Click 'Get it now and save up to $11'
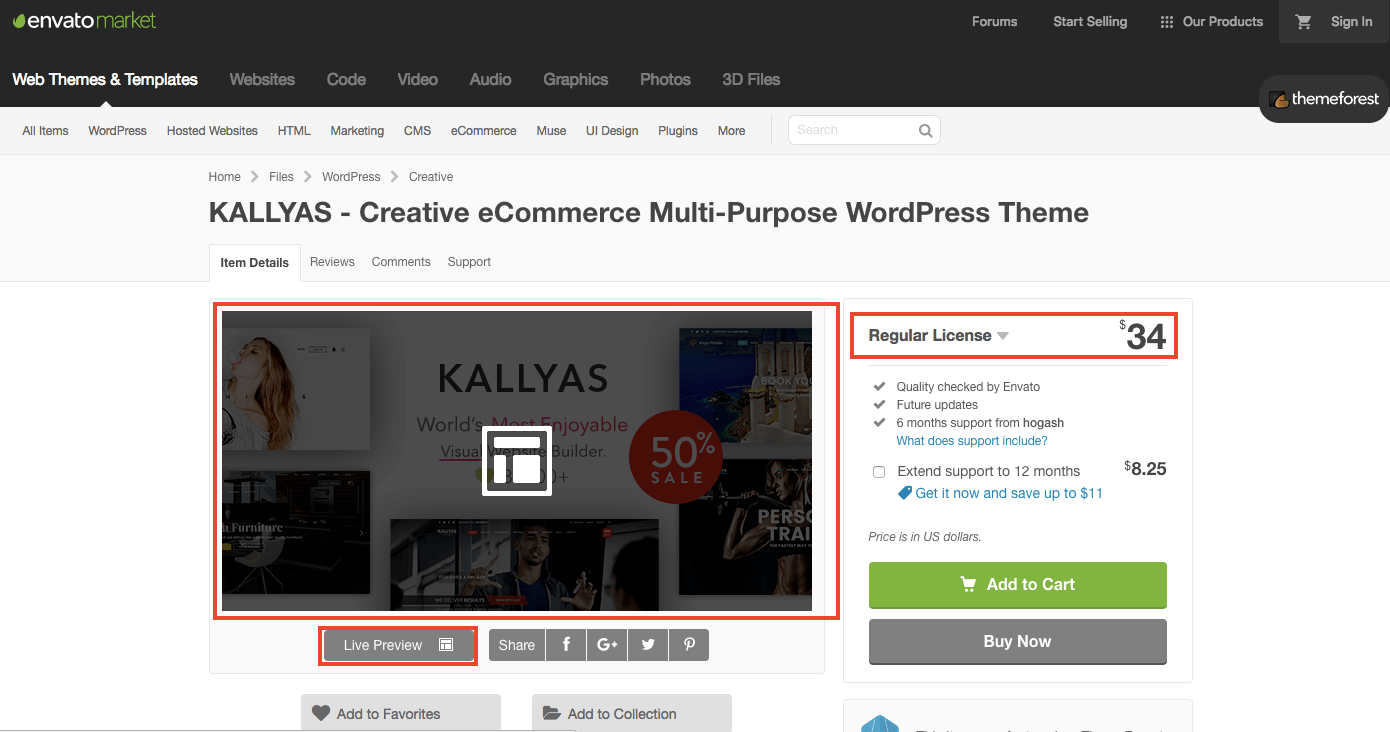This screenshot has width=1390, height=732. coord(1009,493)
